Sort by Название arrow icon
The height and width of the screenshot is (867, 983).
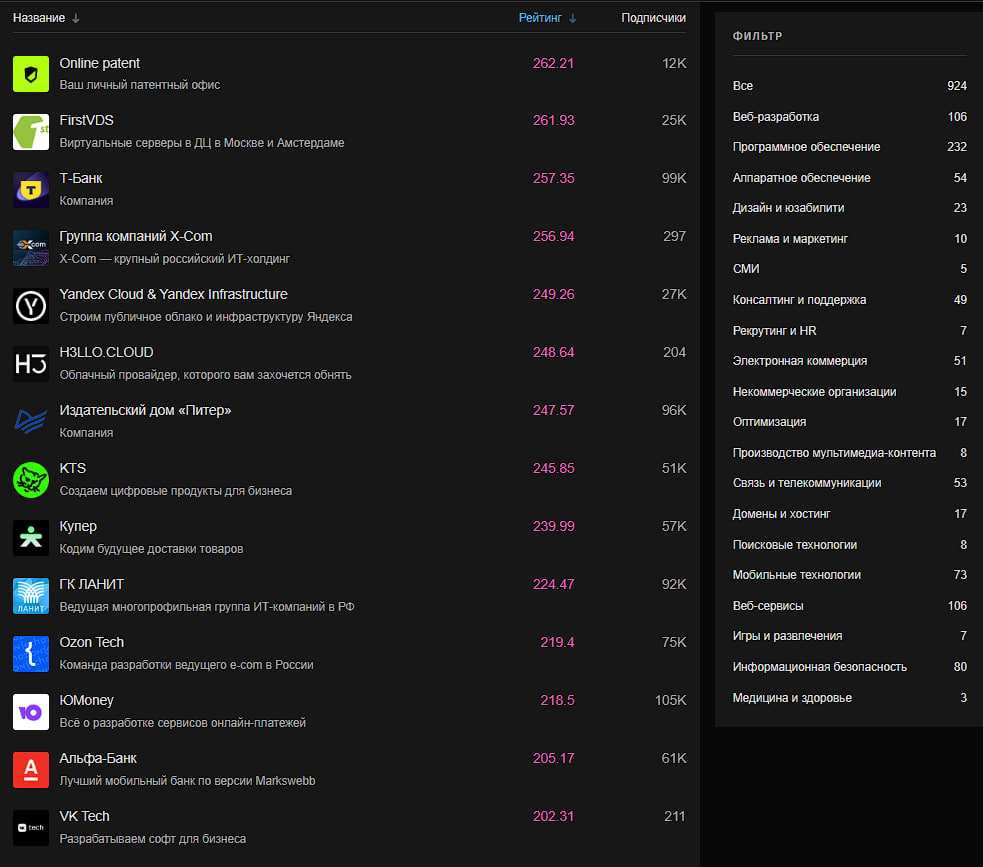click(x=76, y=18)
